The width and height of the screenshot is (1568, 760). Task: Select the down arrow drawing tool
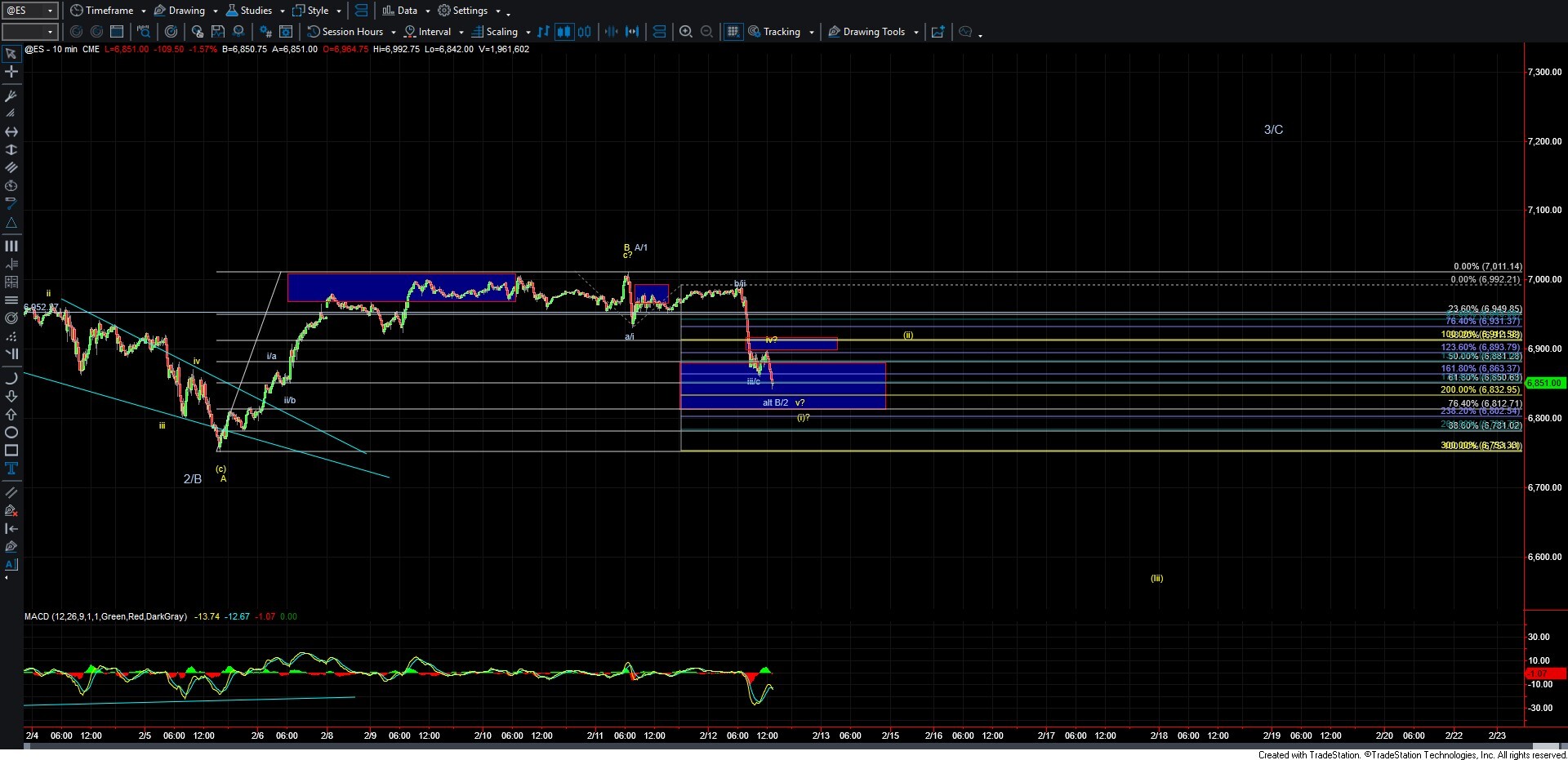coord(11,397)
